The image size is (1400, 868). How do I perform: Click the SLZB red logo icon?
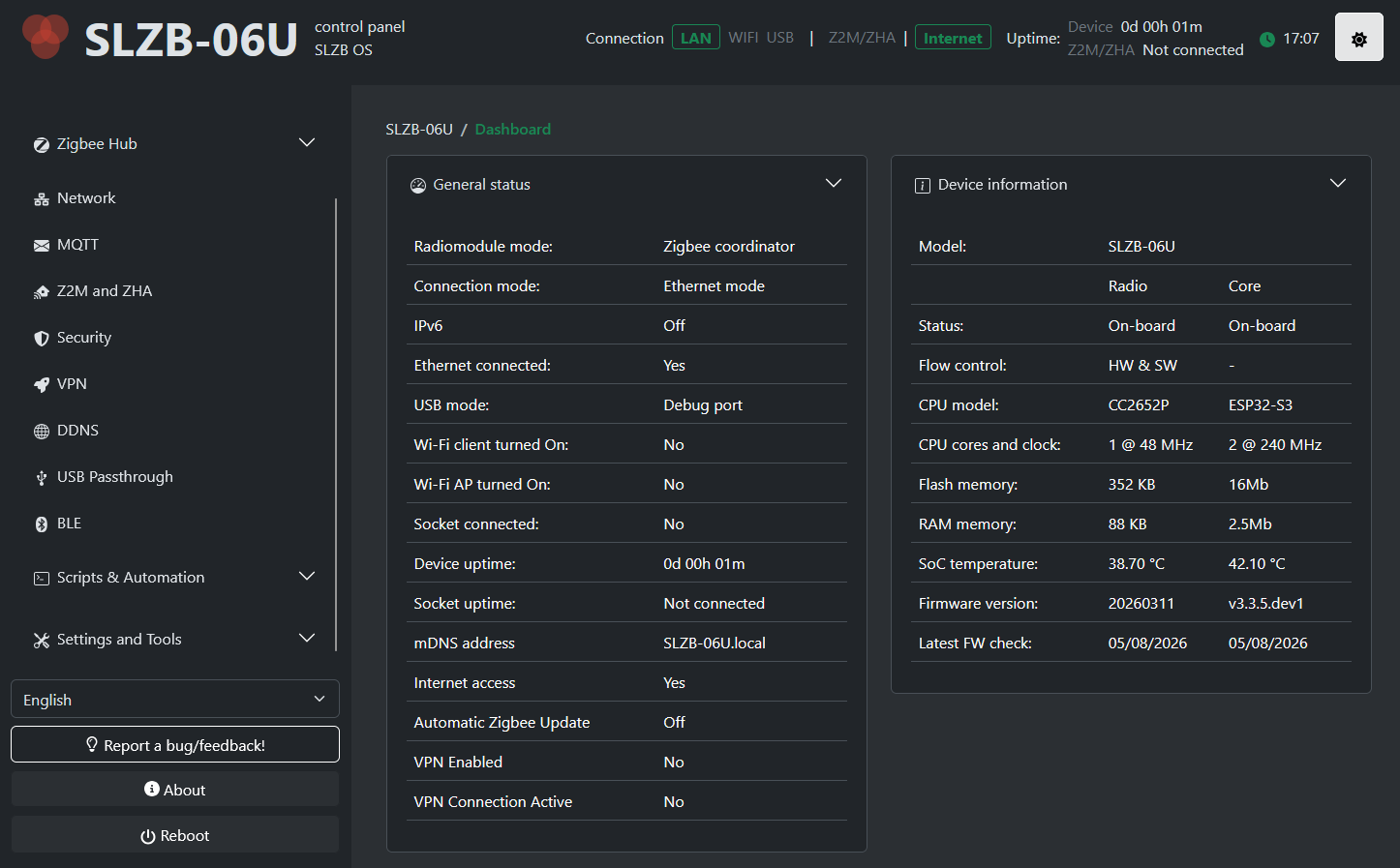45,37
